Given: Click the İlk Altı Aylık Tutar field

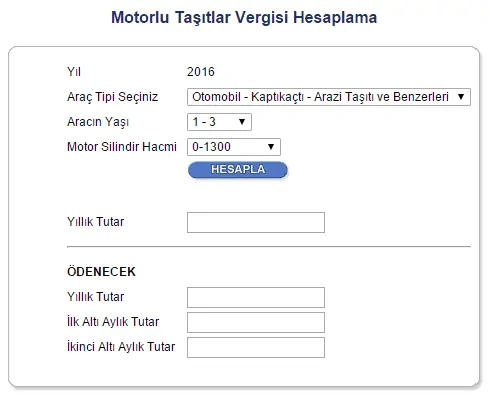Looking at the screenshot, I should (x=256, y=322).
